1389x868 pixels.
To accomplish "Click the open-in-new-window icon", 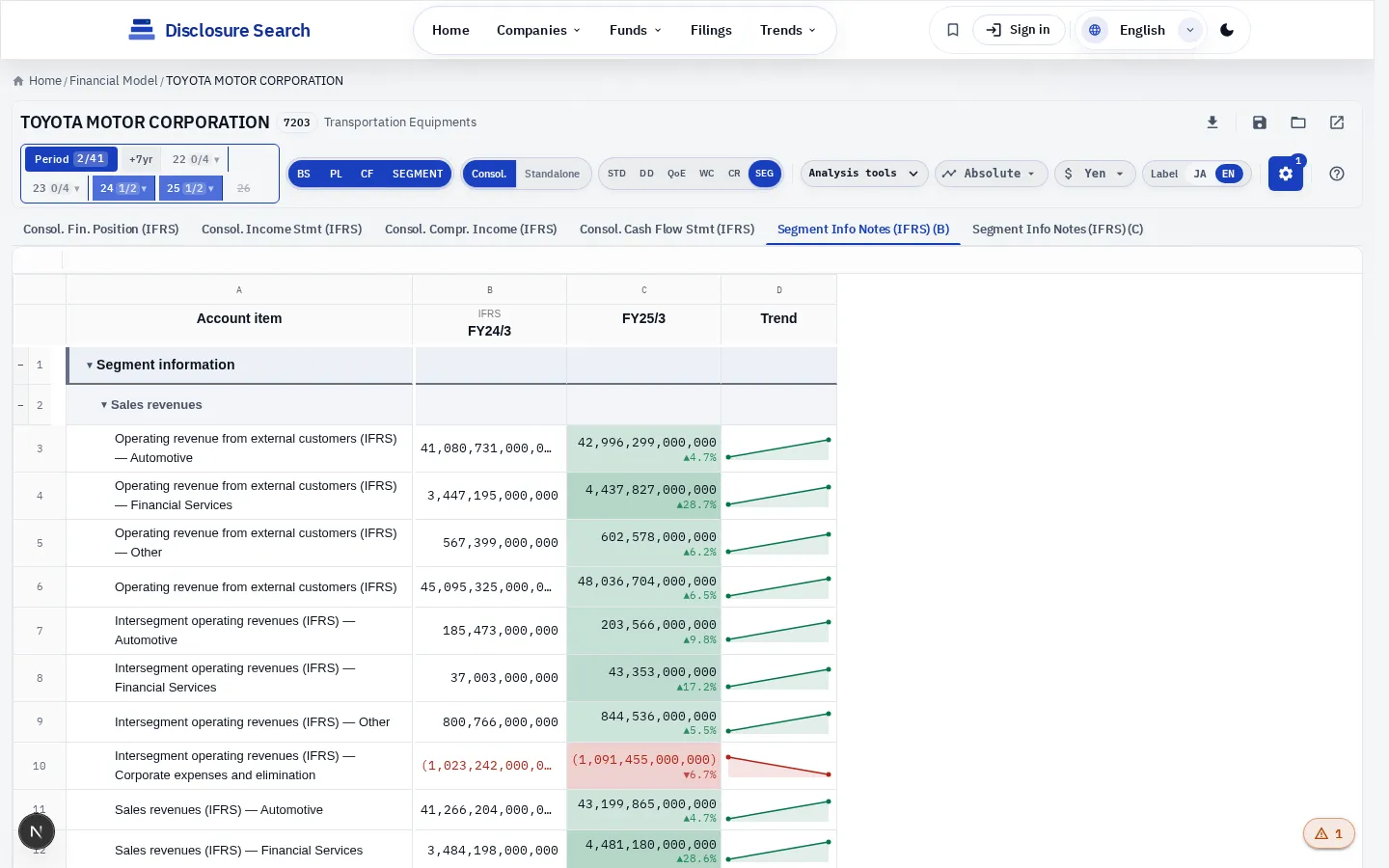I will tap(1337, 122).
